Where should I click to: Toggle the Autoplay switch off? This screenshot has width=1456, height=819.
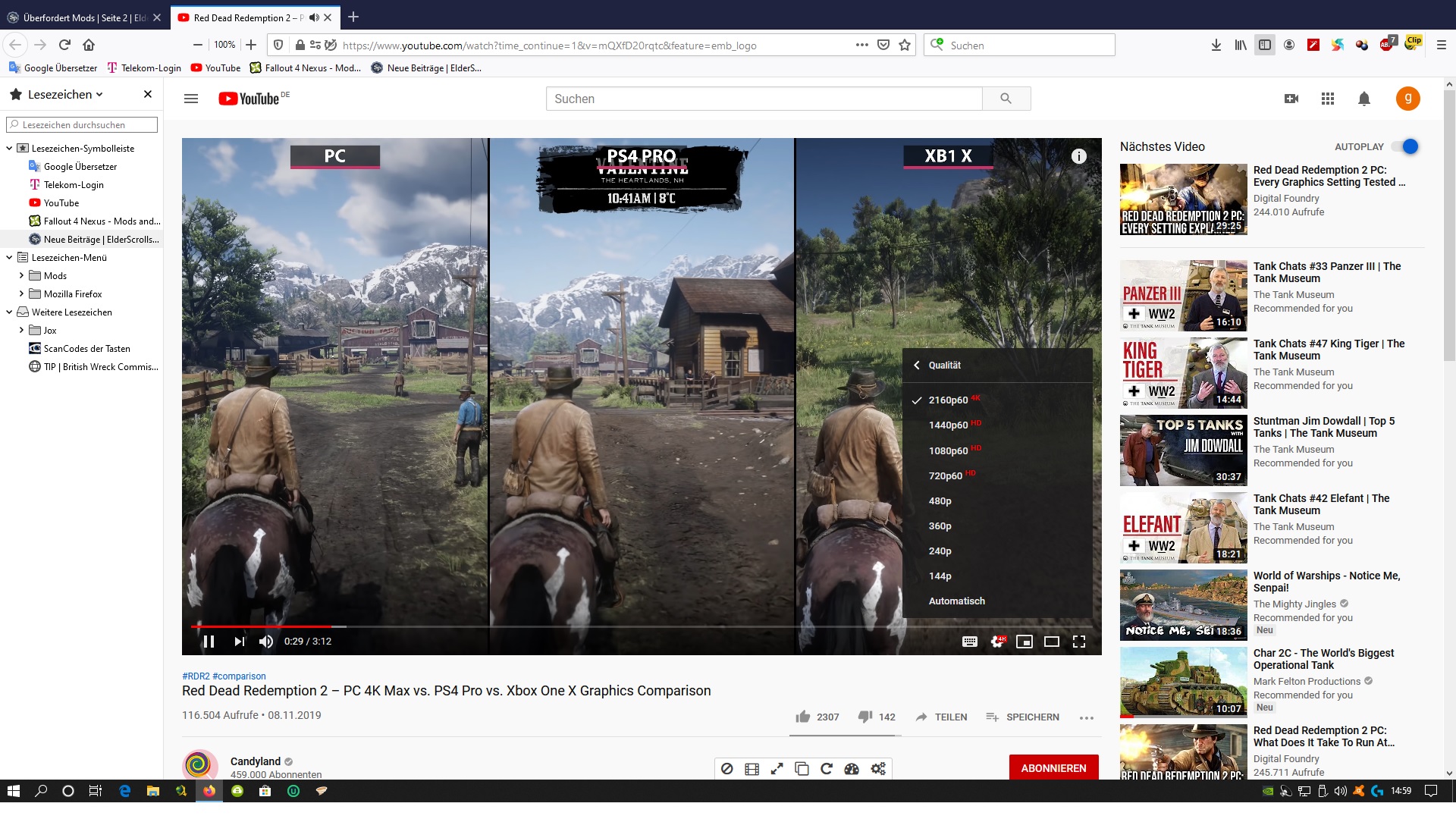[1408, 146]
